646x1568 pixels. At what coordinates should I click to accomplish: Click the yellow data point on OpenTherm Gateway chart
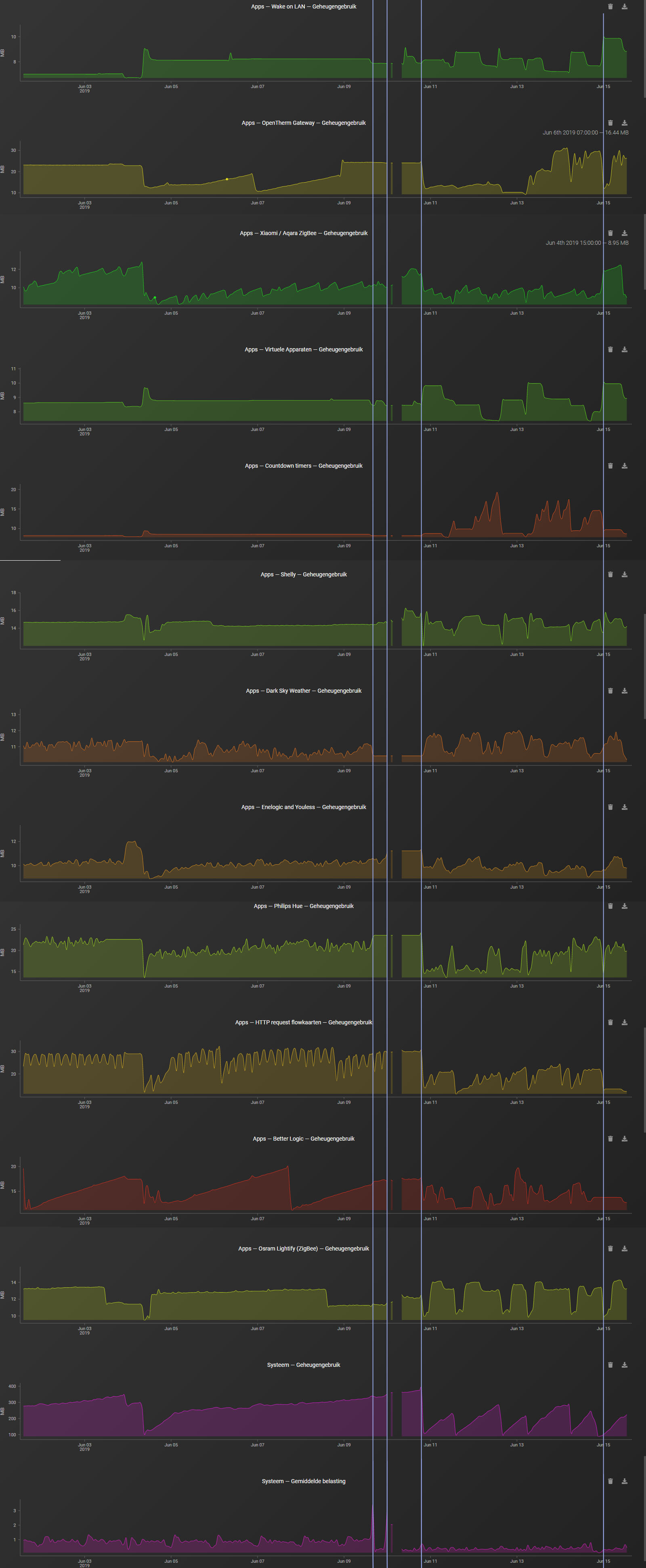(x=227, y=179)
